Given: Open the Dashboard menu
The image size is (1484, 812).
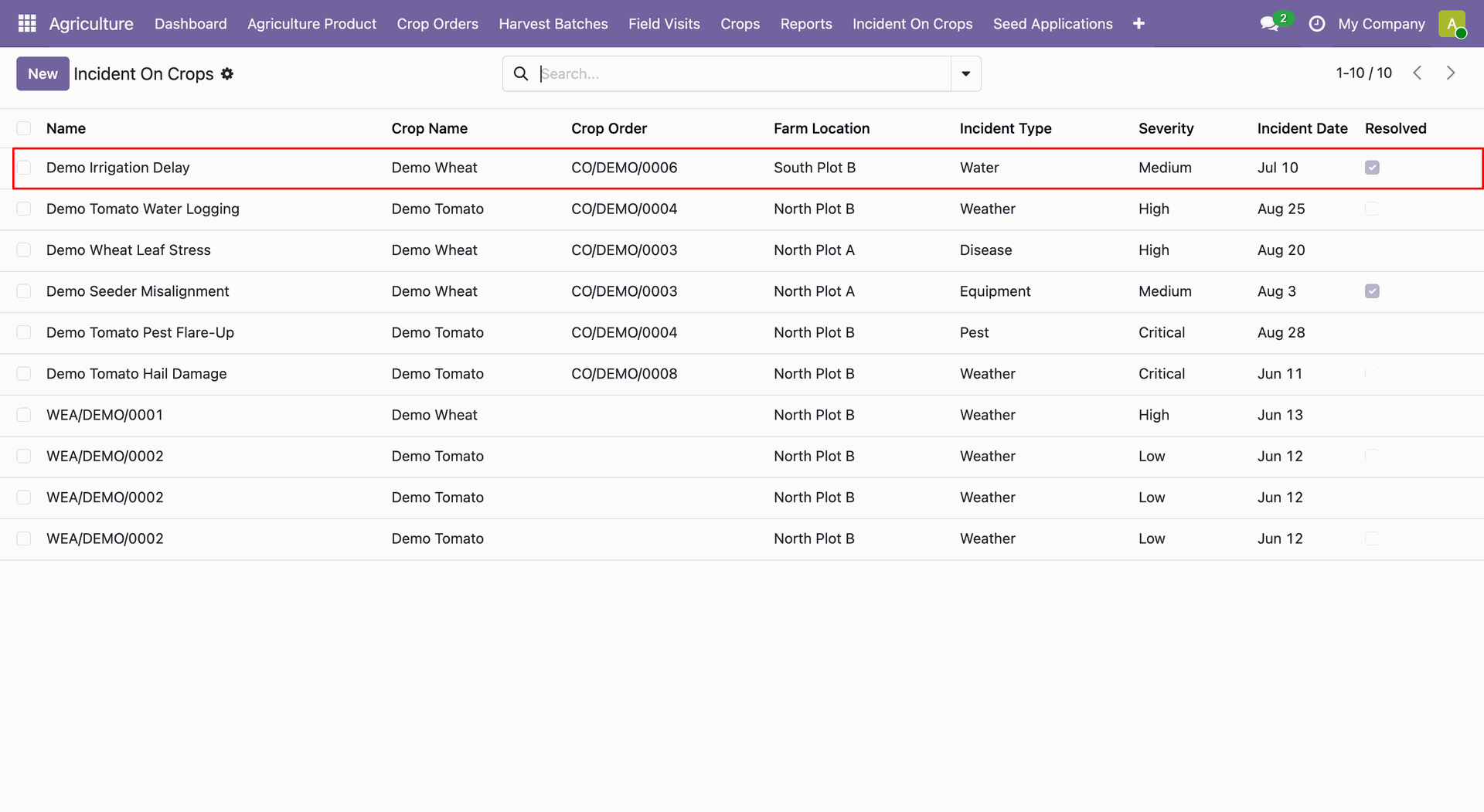Looking at the screenshot, I should click(x=191, y=24).
